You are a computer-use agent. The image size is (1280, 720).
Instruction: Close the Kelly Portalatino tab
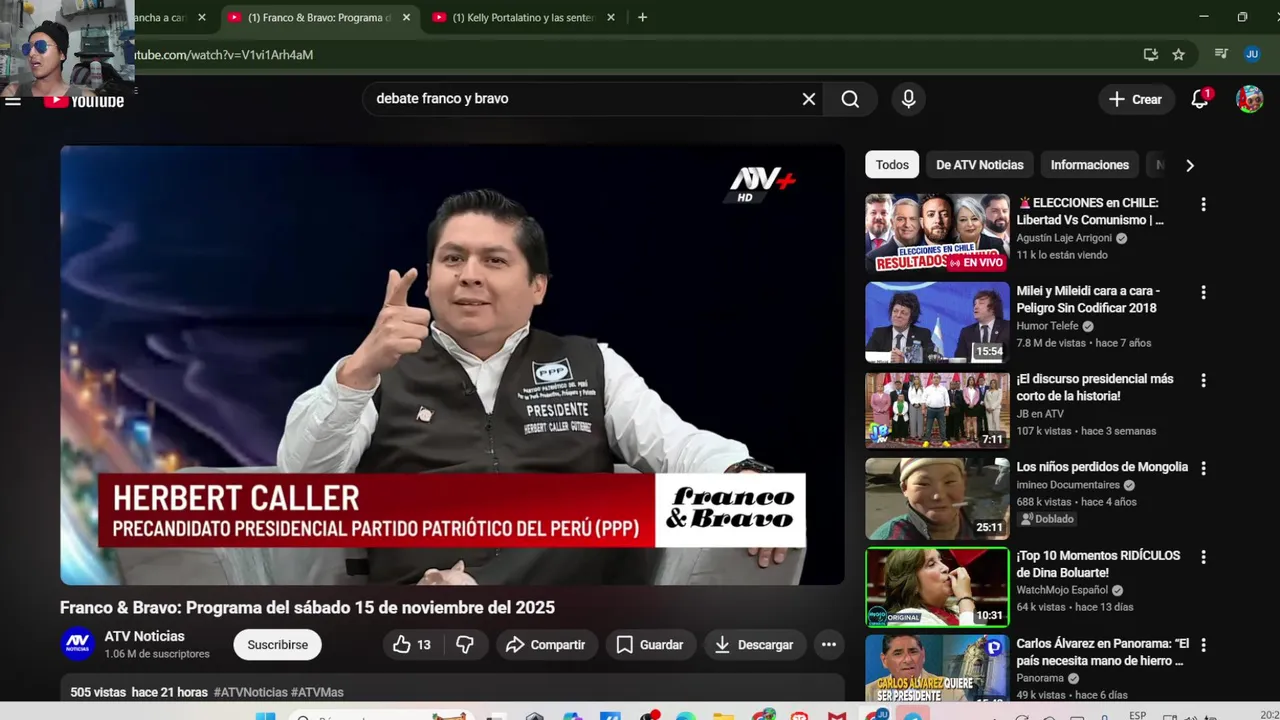point(609,17)
